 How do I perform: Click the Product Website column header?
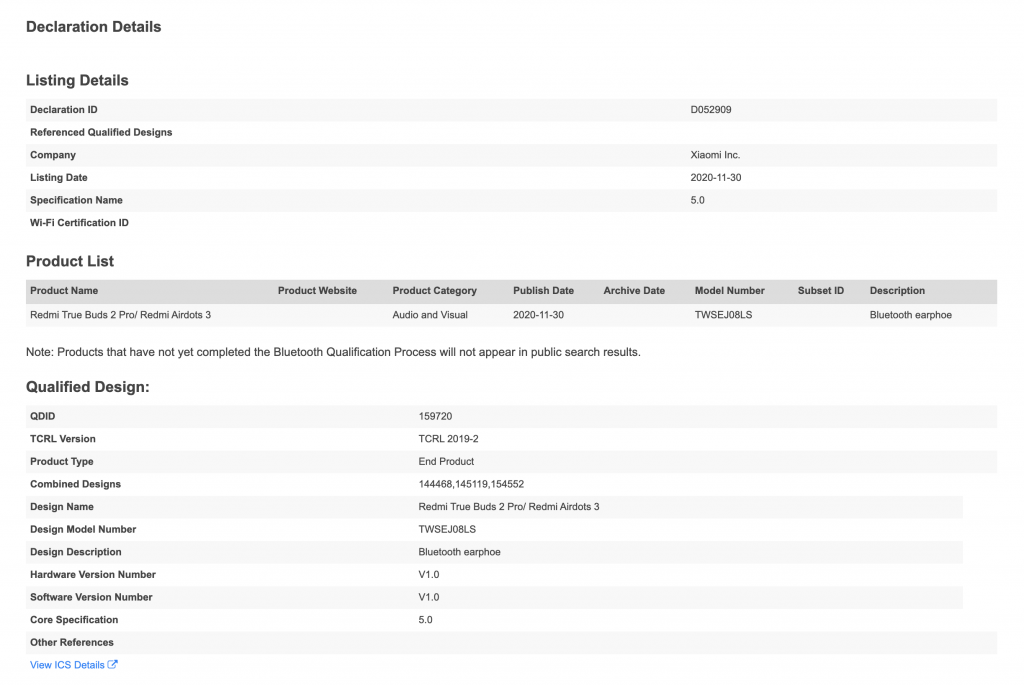click(317, 291)
